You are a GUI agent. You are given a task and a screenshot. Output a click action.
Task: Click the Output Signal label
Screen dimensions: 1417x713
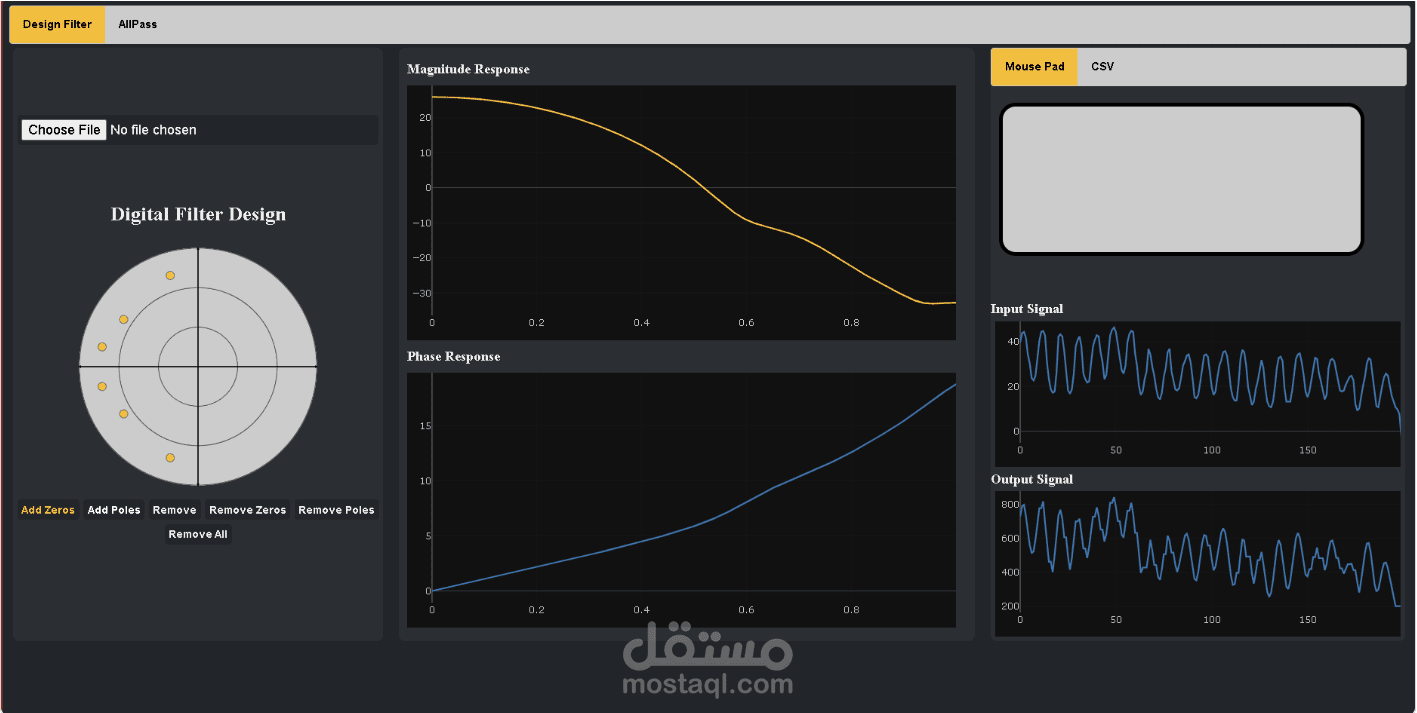pyautogui.click(x=1032, y=479)
